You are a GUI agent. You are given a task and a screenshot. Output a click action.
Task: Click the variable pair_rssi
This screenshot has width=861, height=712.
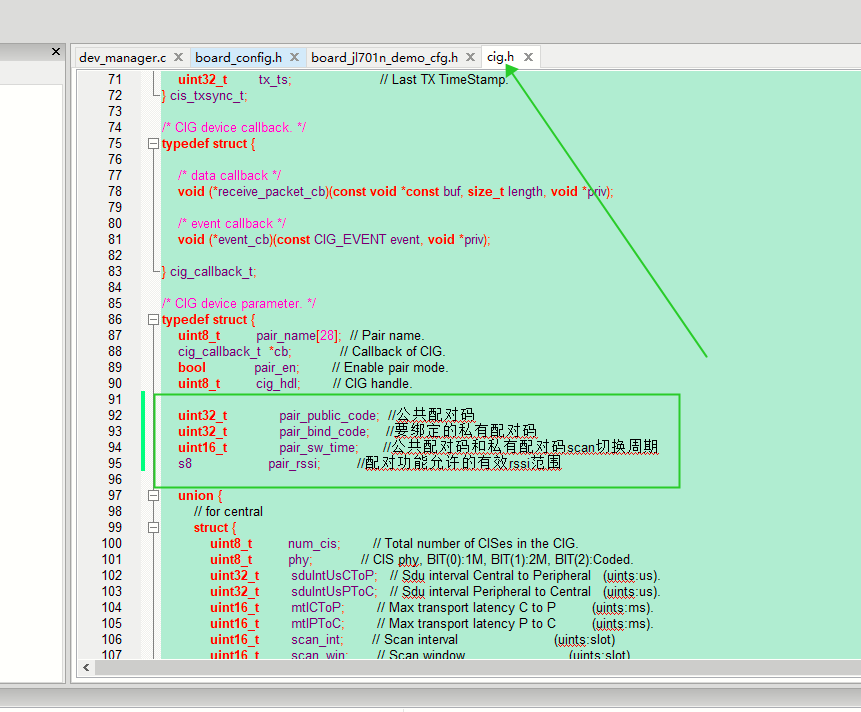click(294, 464)
